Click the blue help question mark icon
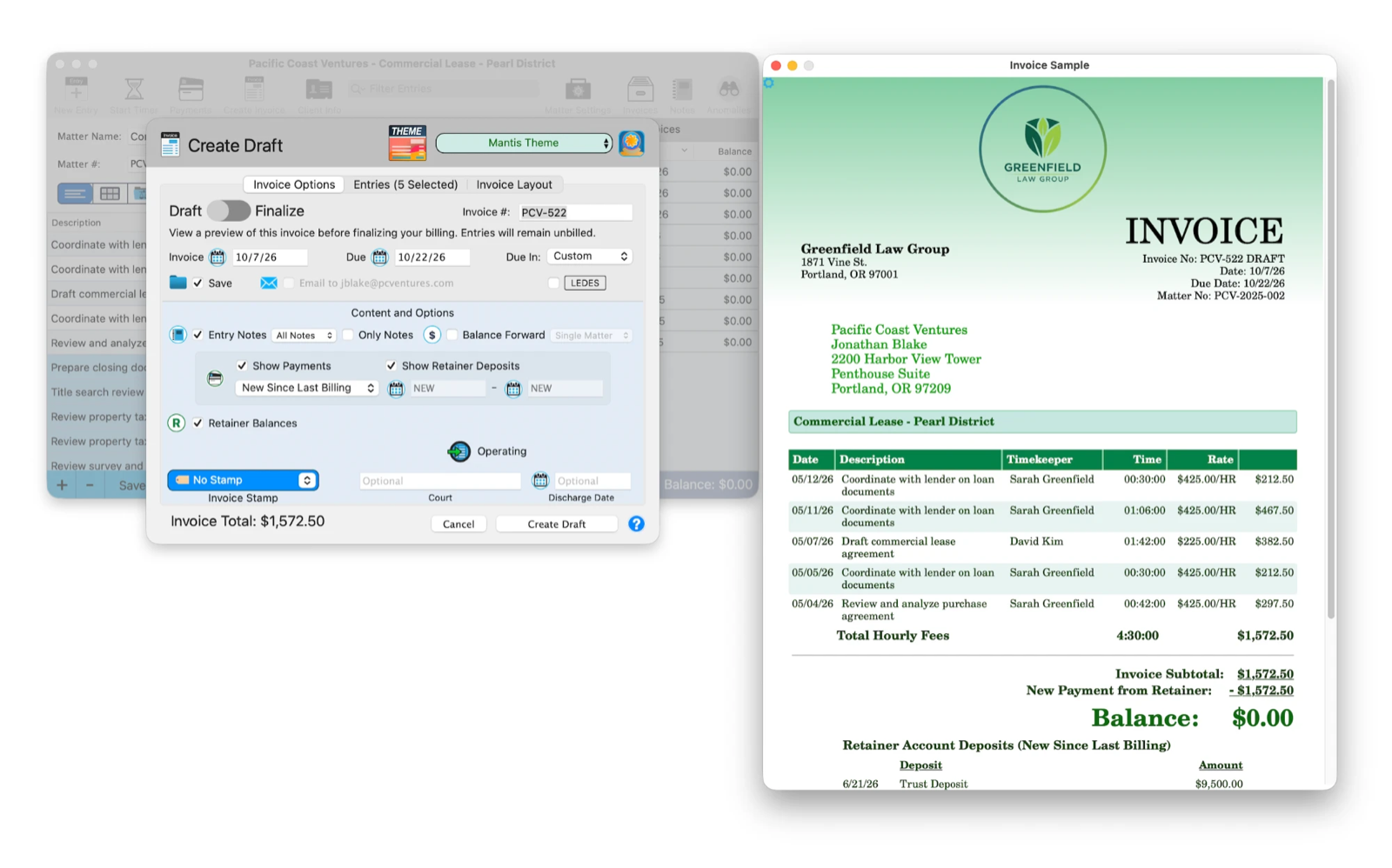Viewport: 1392px width, 868px height. click(x=637, y=524)
